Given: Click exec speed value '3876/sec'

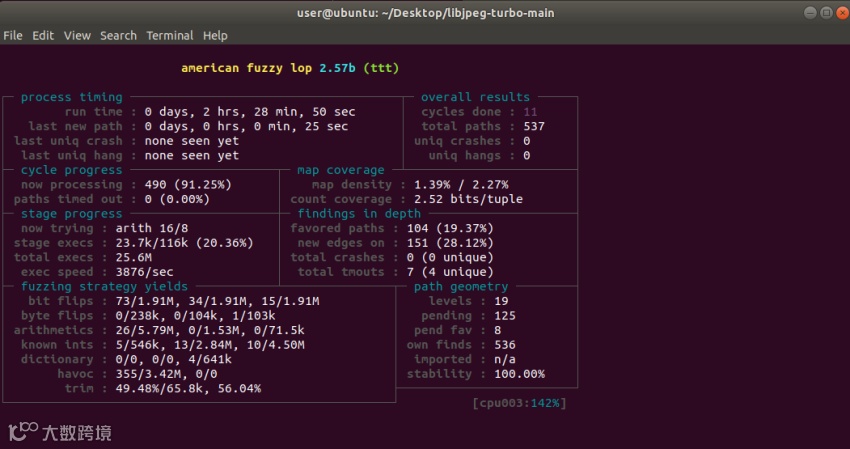Looking at the screenshot, I should click(x=144, y=272).
